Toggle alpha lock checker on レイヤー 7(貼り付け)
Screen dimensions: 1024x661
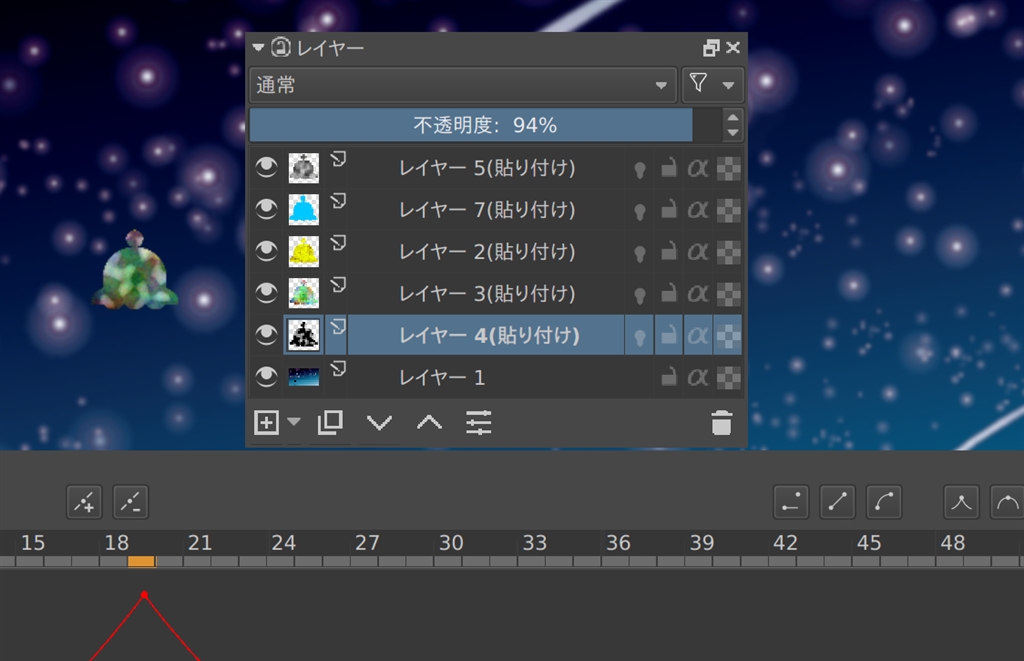[x=729, y=210]
